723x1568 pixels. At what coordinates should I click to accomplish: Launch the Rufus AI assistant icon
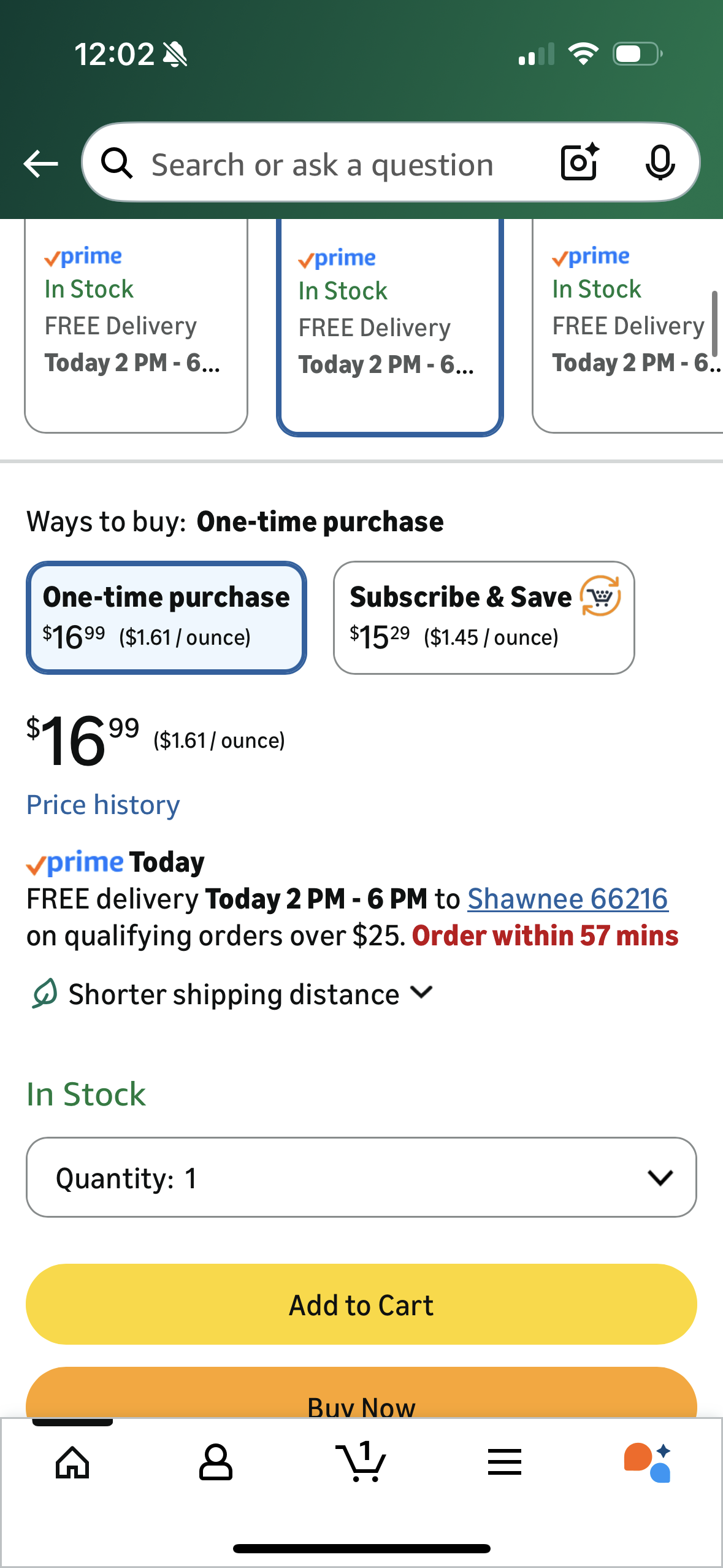[x=648, y=1462]
